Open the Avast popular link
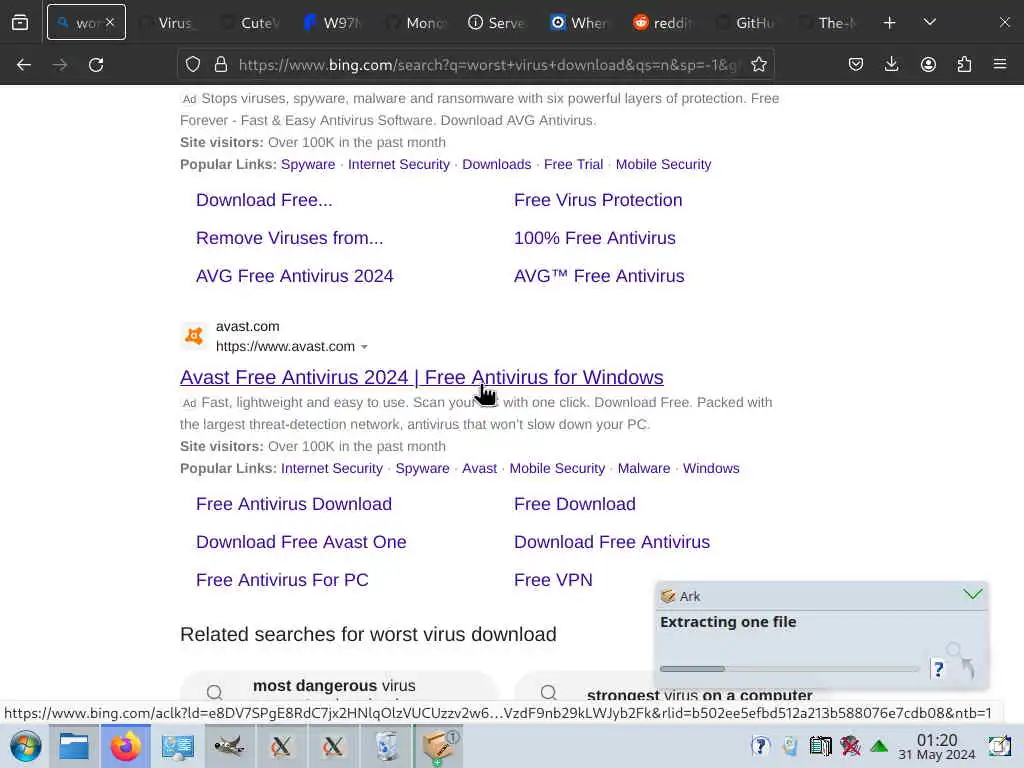The height and width of the screenshot is (768, 1024). coord(479,468)
